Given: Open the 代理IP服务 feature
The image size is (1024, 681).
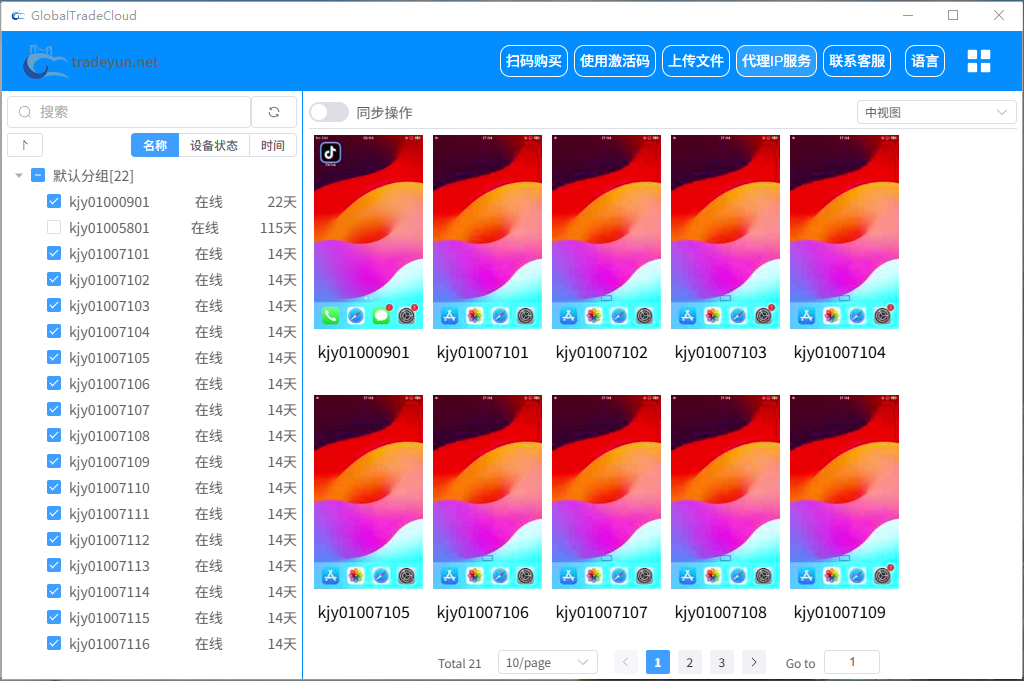Looking at the screenshot, I should point(776,60).
